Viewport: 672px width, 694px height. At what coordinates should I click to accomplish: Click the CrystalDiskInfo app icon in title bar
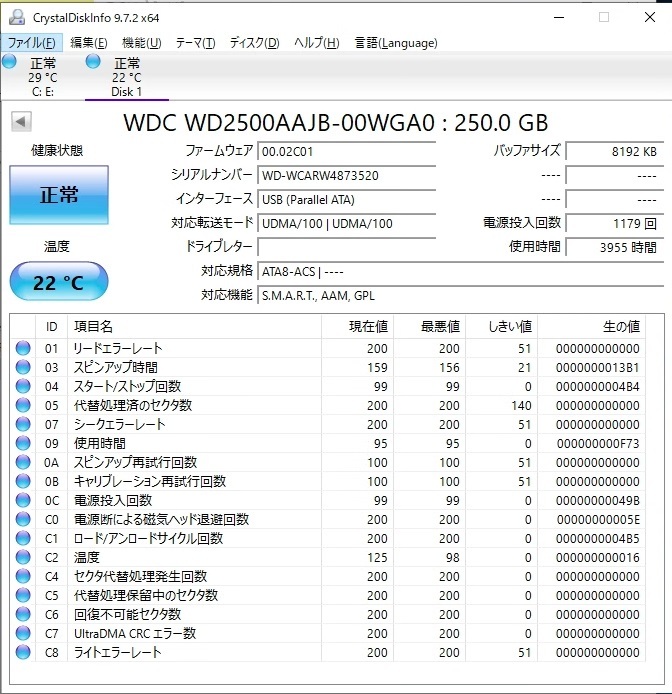tap(17, 17)
